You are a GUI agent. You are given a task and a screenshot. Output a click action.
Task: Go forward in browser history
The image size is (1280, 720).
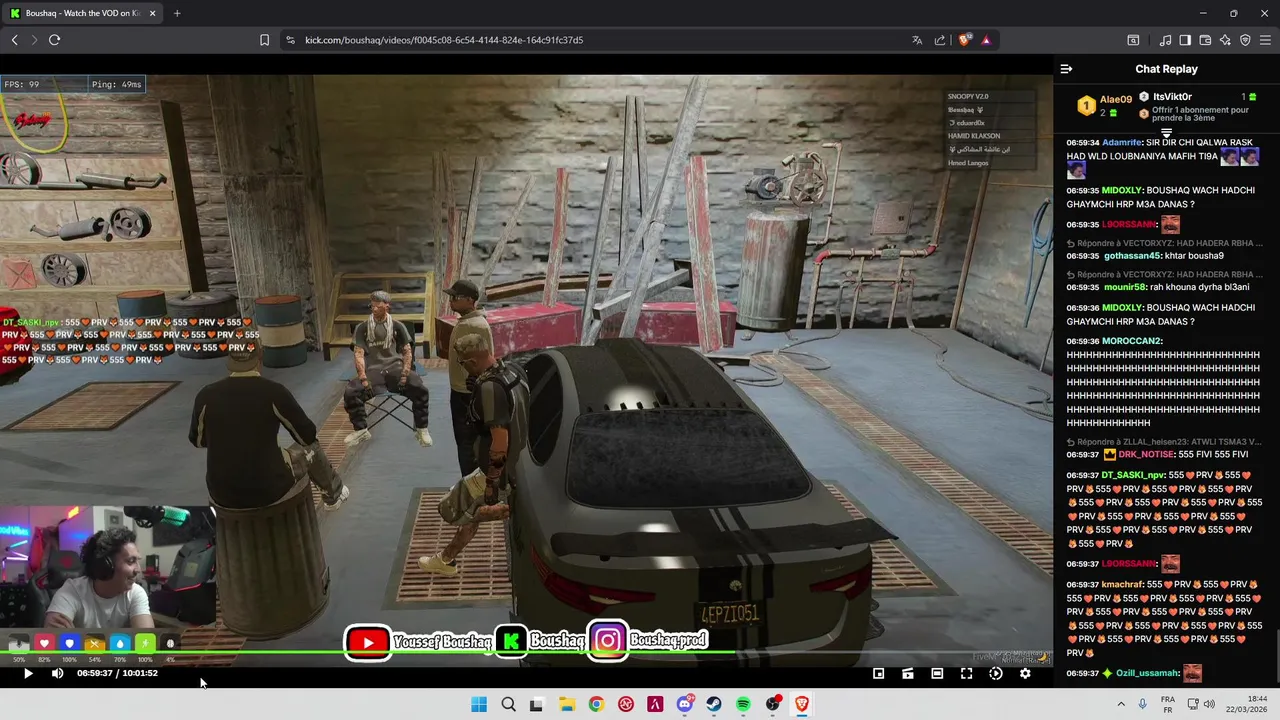click(x=34, y=40)
